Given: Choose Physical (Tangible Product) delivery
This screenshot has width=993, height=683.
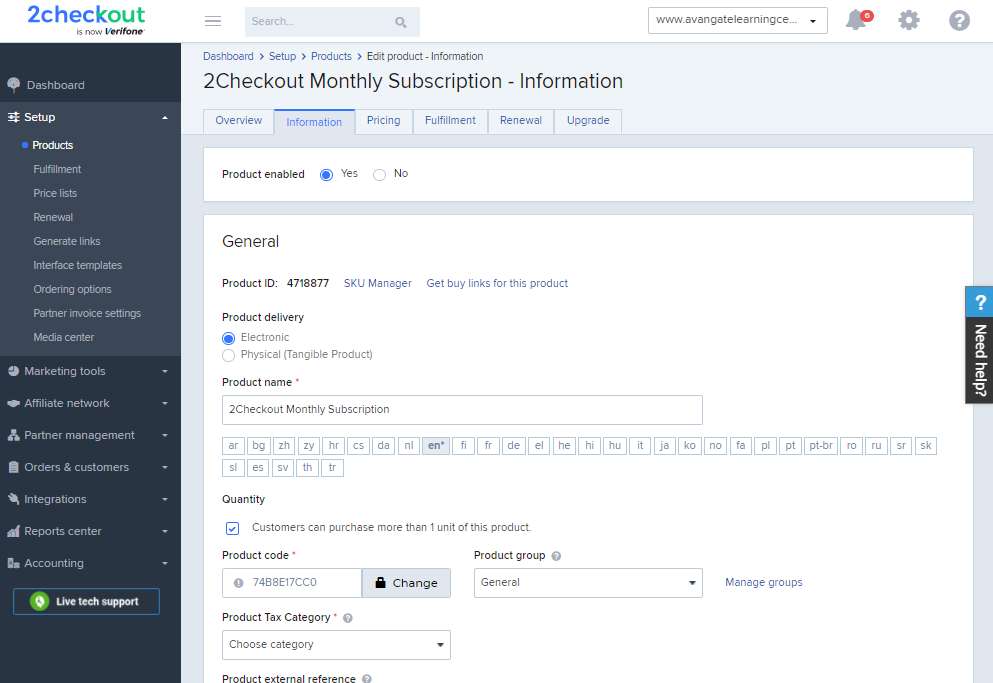Looking at the screenshot, I should [x=229, y=355].
